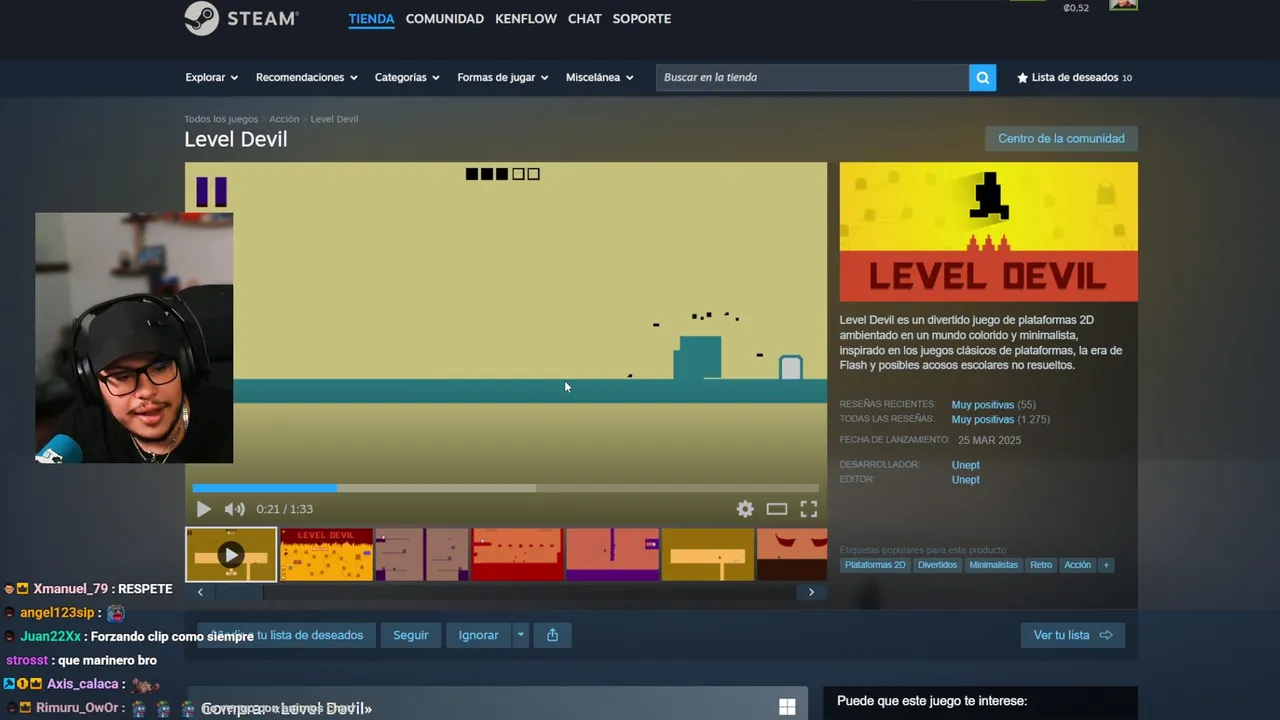Select the sixth thumbnail with yellow T-platform
The height and width of the screenshot is (720, 1280).
(708, 554)
